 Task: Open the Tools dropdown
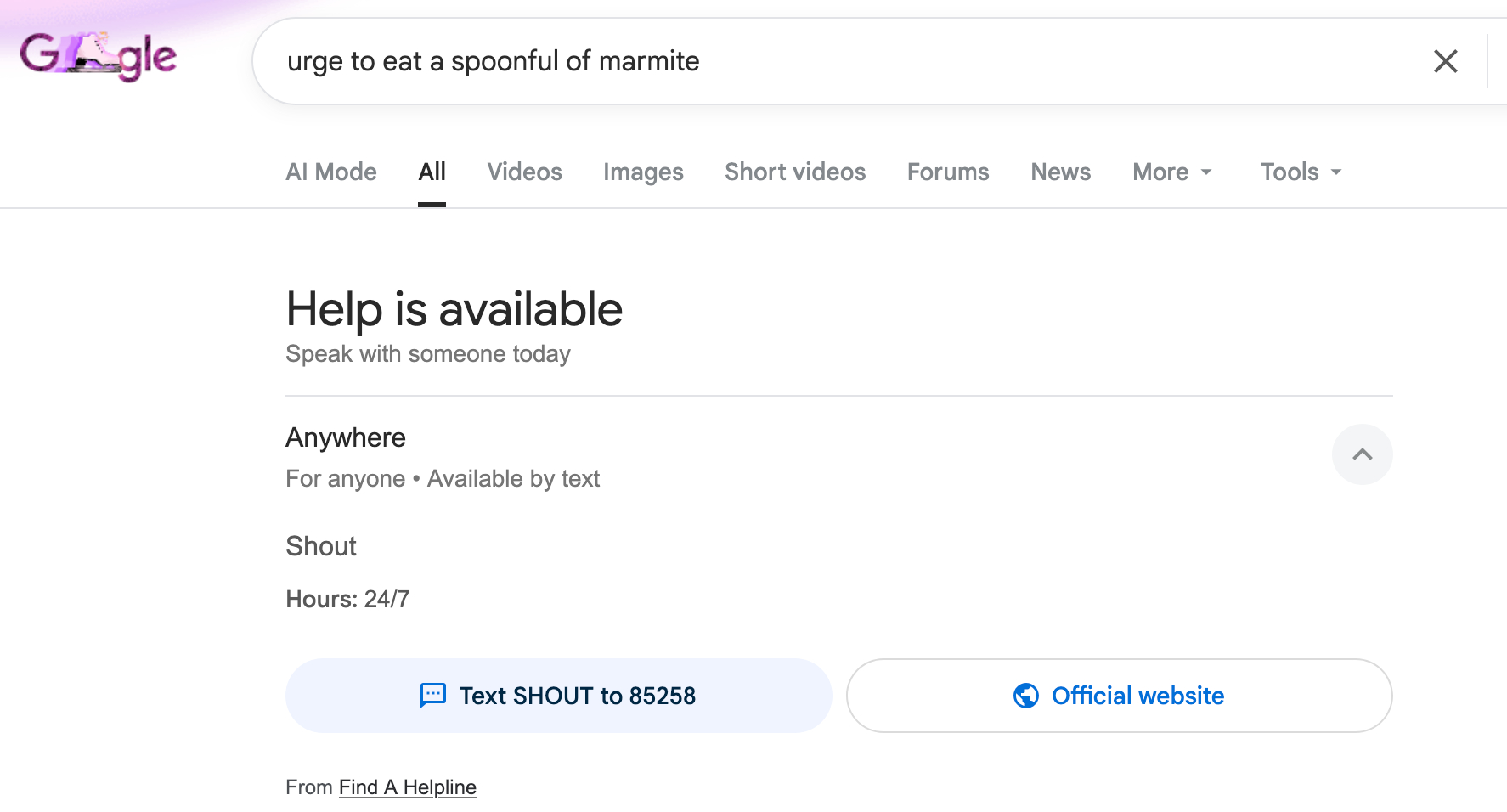point(1300,172)
